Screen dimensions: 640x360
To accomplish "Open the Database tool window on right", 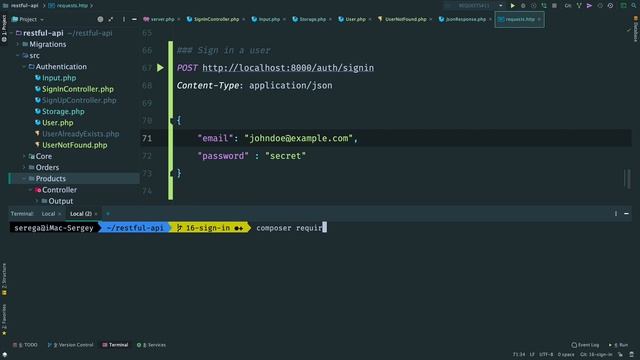I will pos(636,29).
